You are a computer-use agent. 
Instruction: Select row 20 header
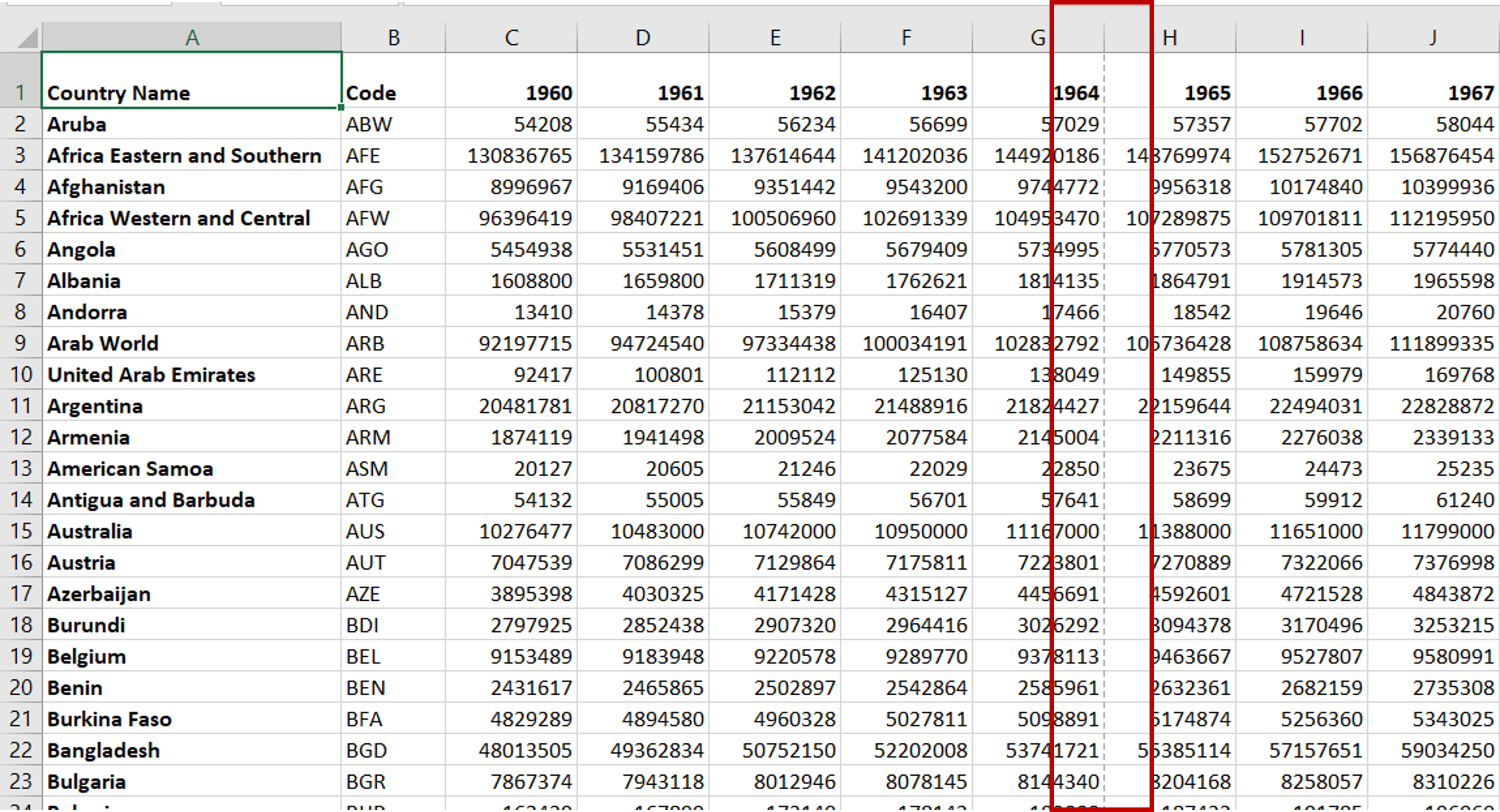click(20, 687)
